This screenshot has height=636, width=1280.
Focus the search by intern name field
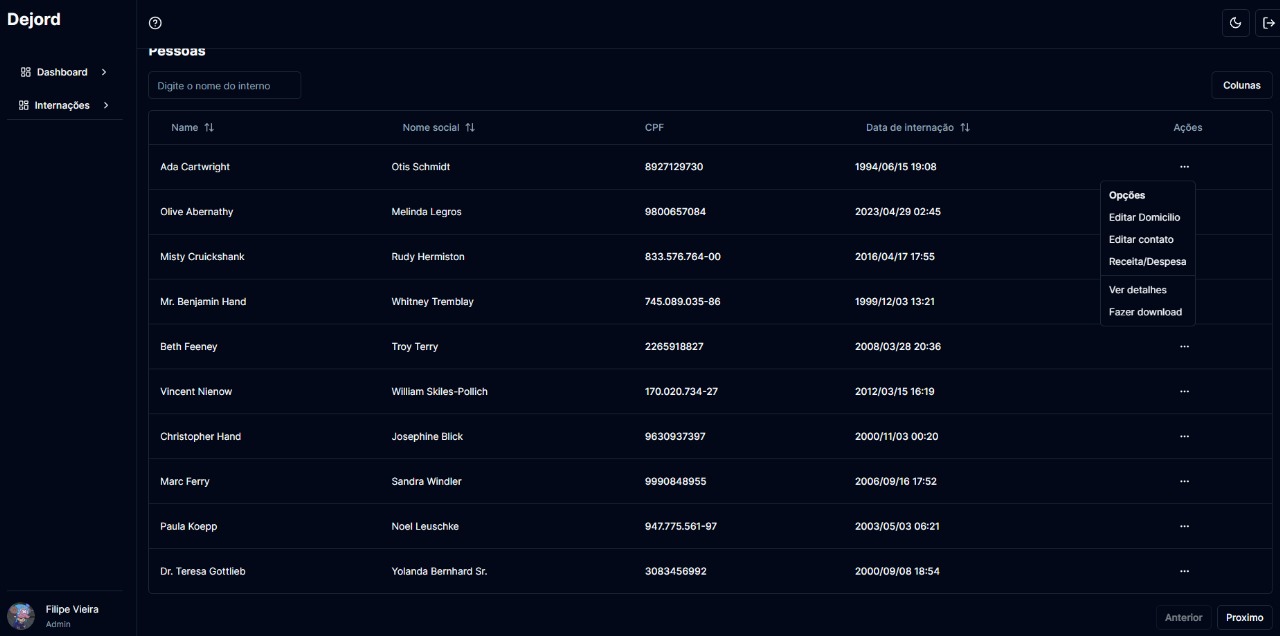(224, 86)
